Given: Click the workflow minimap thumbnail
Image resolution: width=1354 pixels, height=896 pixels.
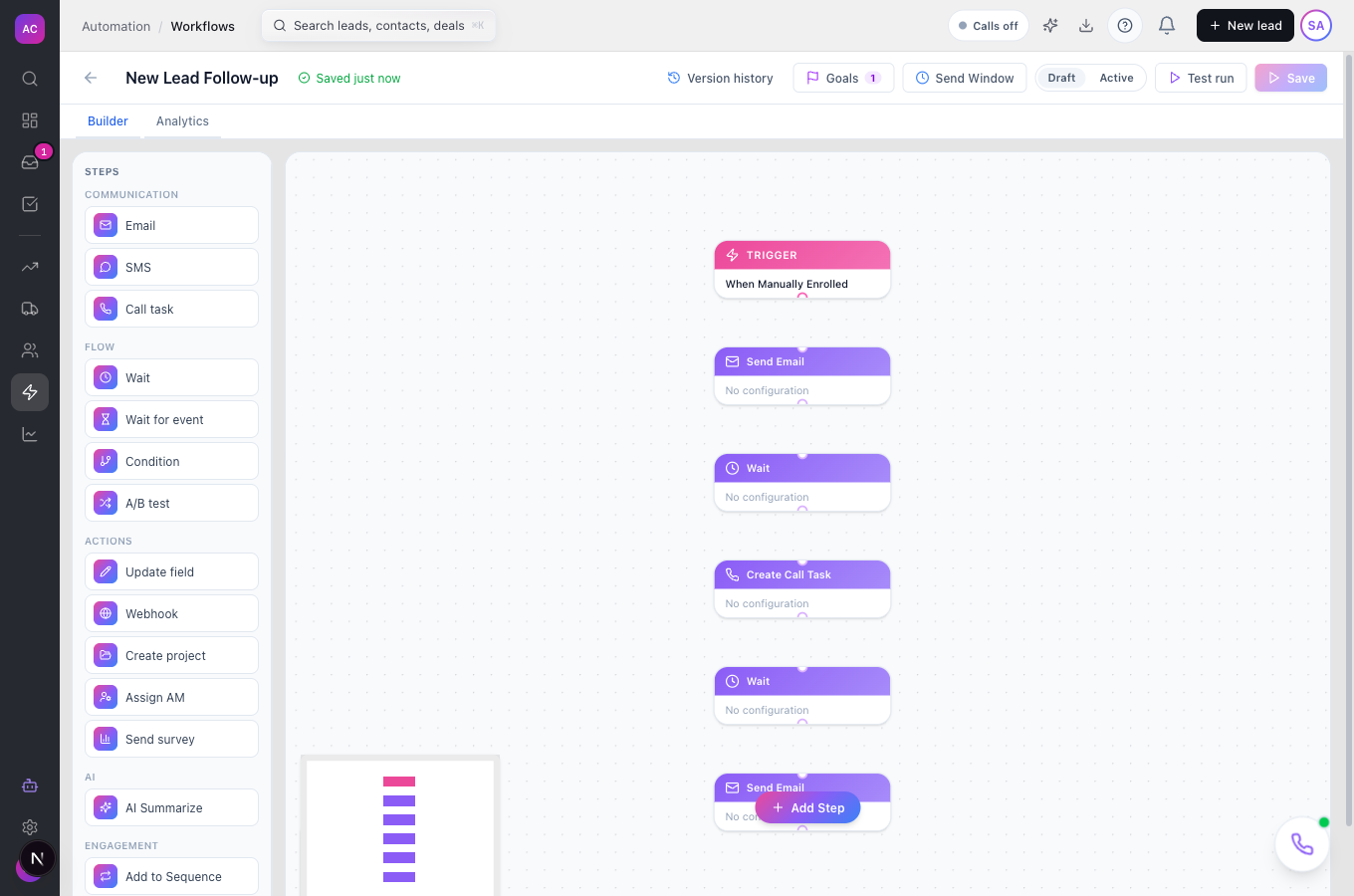Looking at the screenshot, I should (399, 827).
